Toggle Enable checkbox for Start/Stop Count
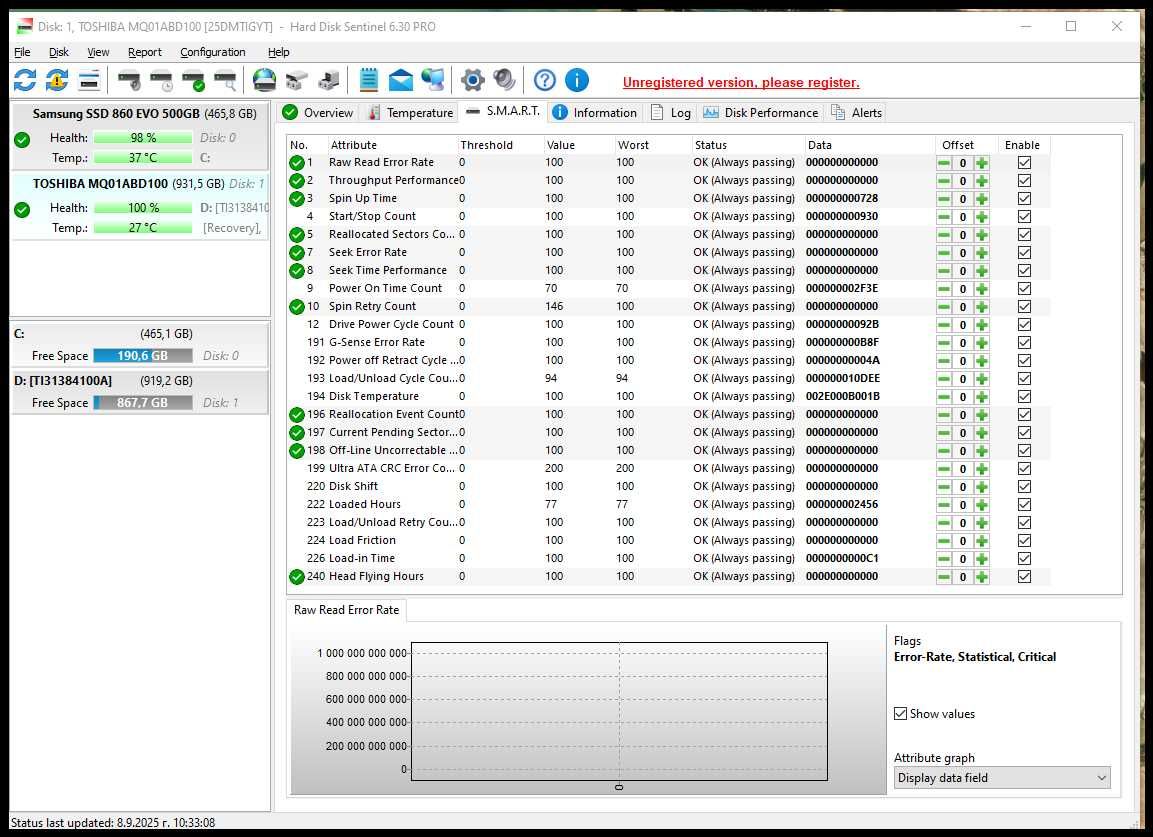The height and width of the screenshot is (837, 1153). [x=1024, y=216]
